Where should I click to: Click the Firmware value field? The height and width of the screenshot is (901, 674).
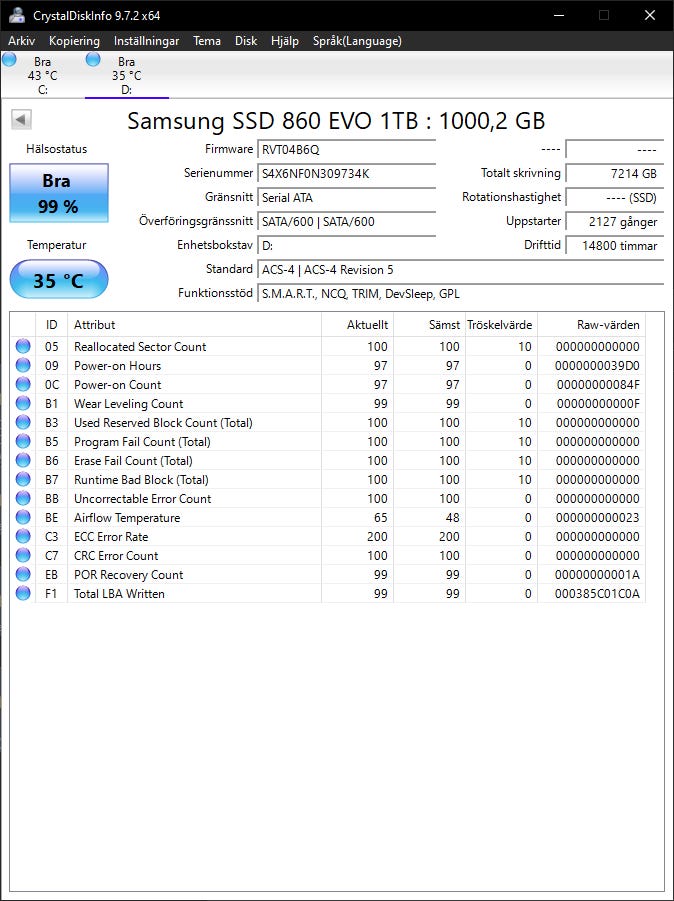tap(346, 149)
